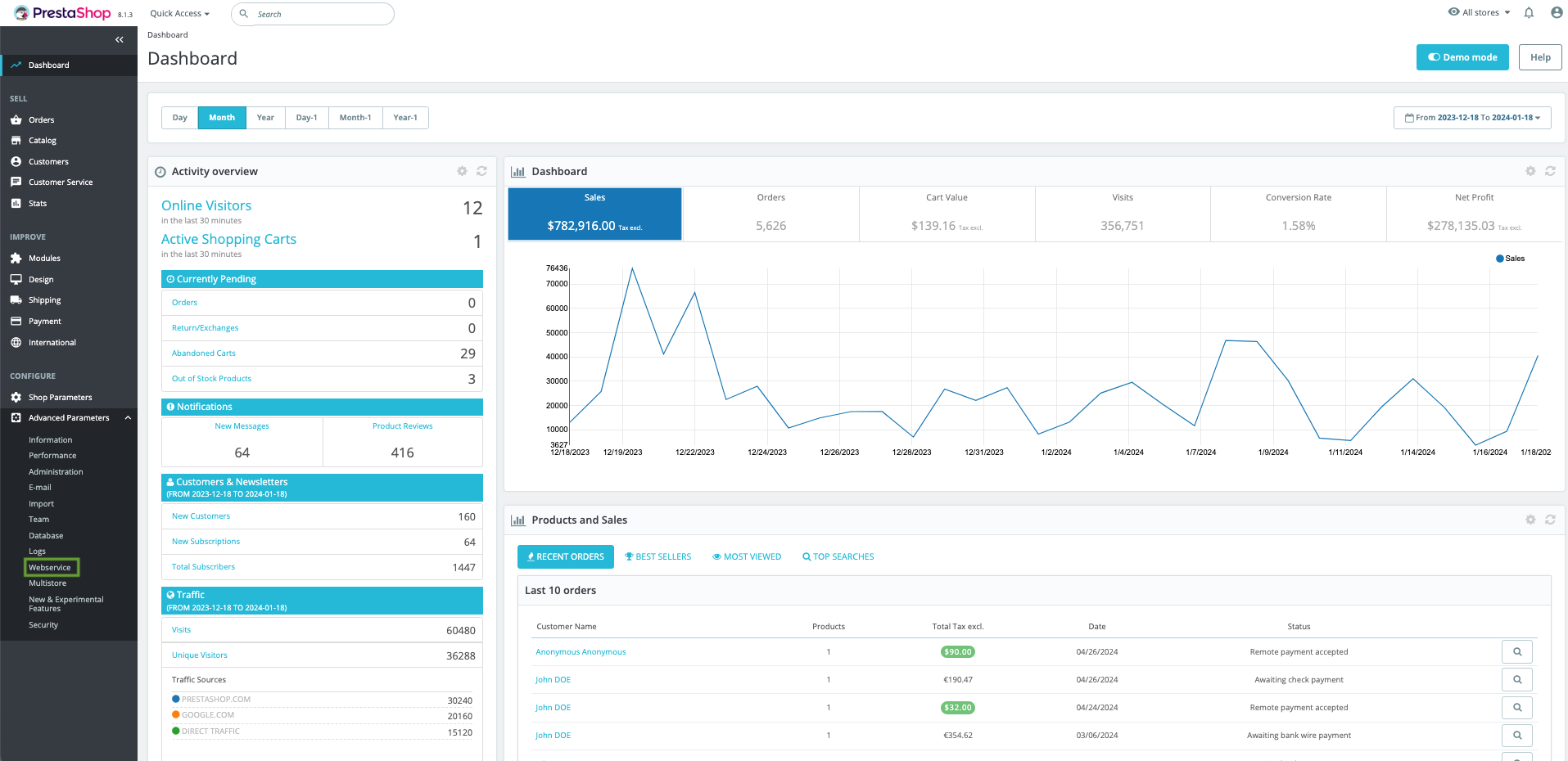Toggle Demo mode switch
This screenshot has height=761, width=1568.
(1462, 57)
